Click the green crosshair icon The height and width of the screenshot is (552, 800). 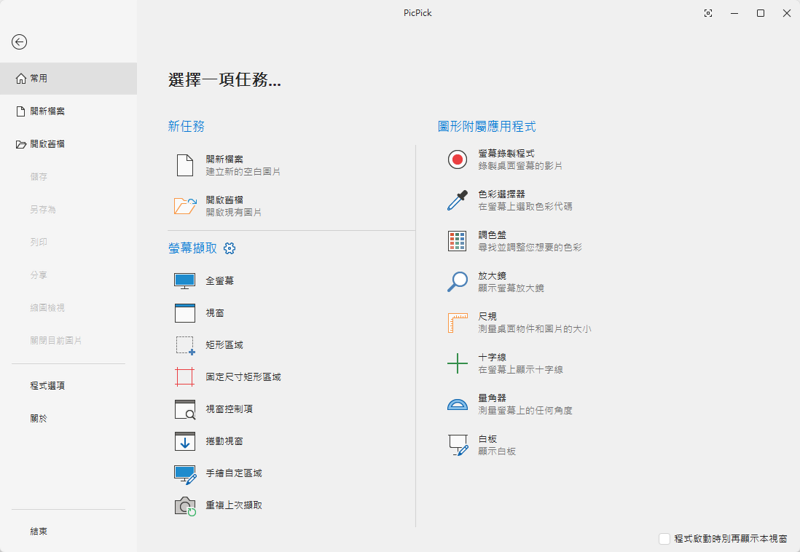coord(457,363)
